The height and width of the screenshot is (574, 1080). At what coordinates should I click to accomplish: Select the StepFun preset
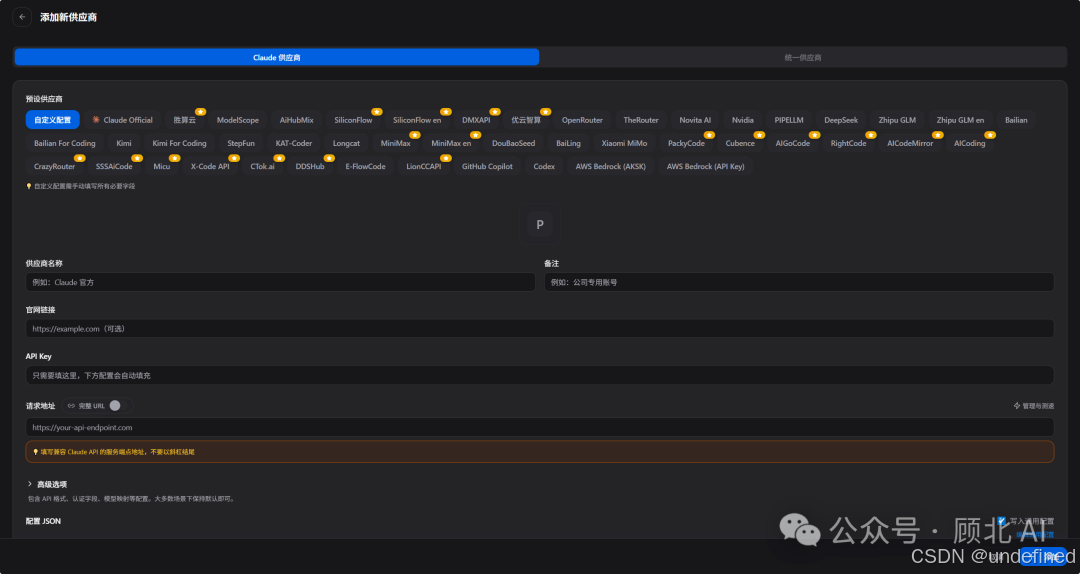tap(241, 143)
